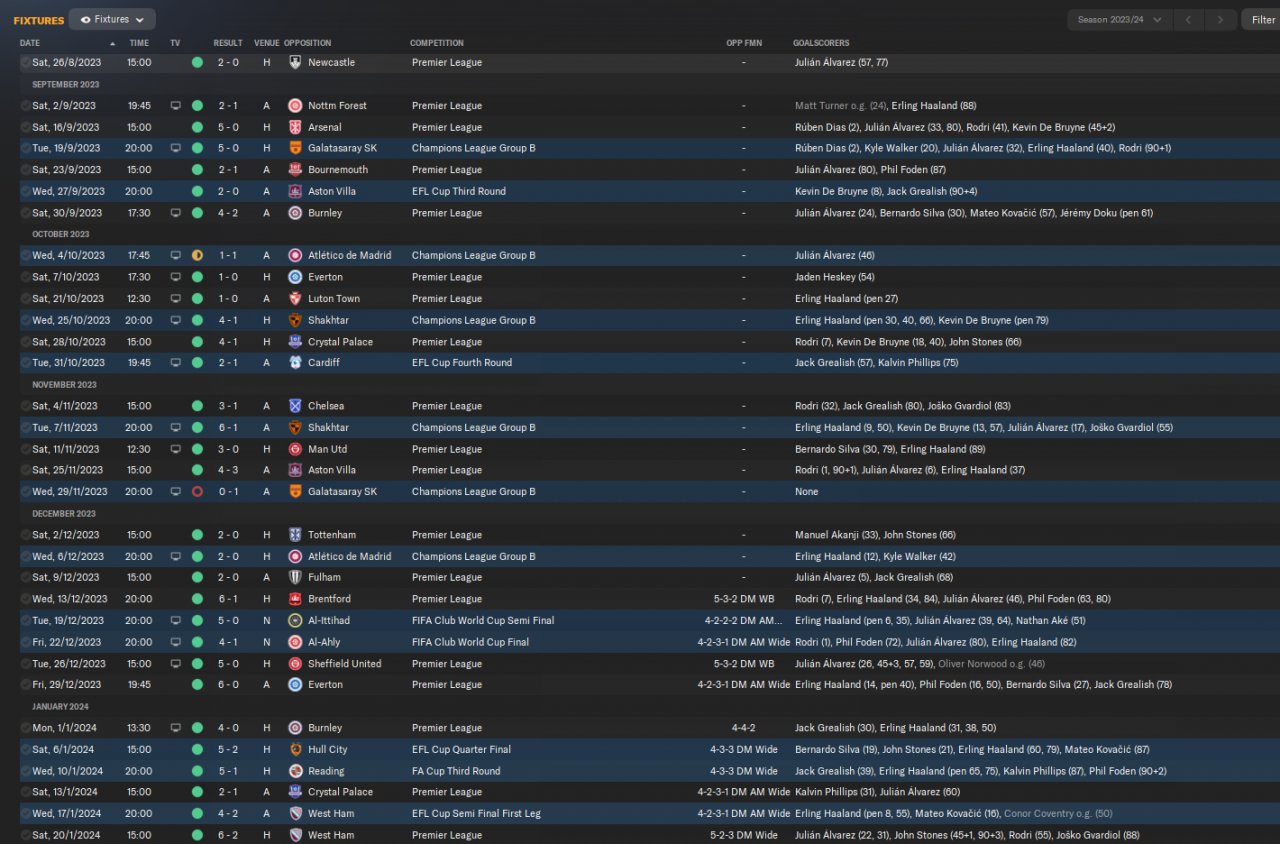Select the 5 - 0 result against Arsenal
1280x844 pixels.
228,127
